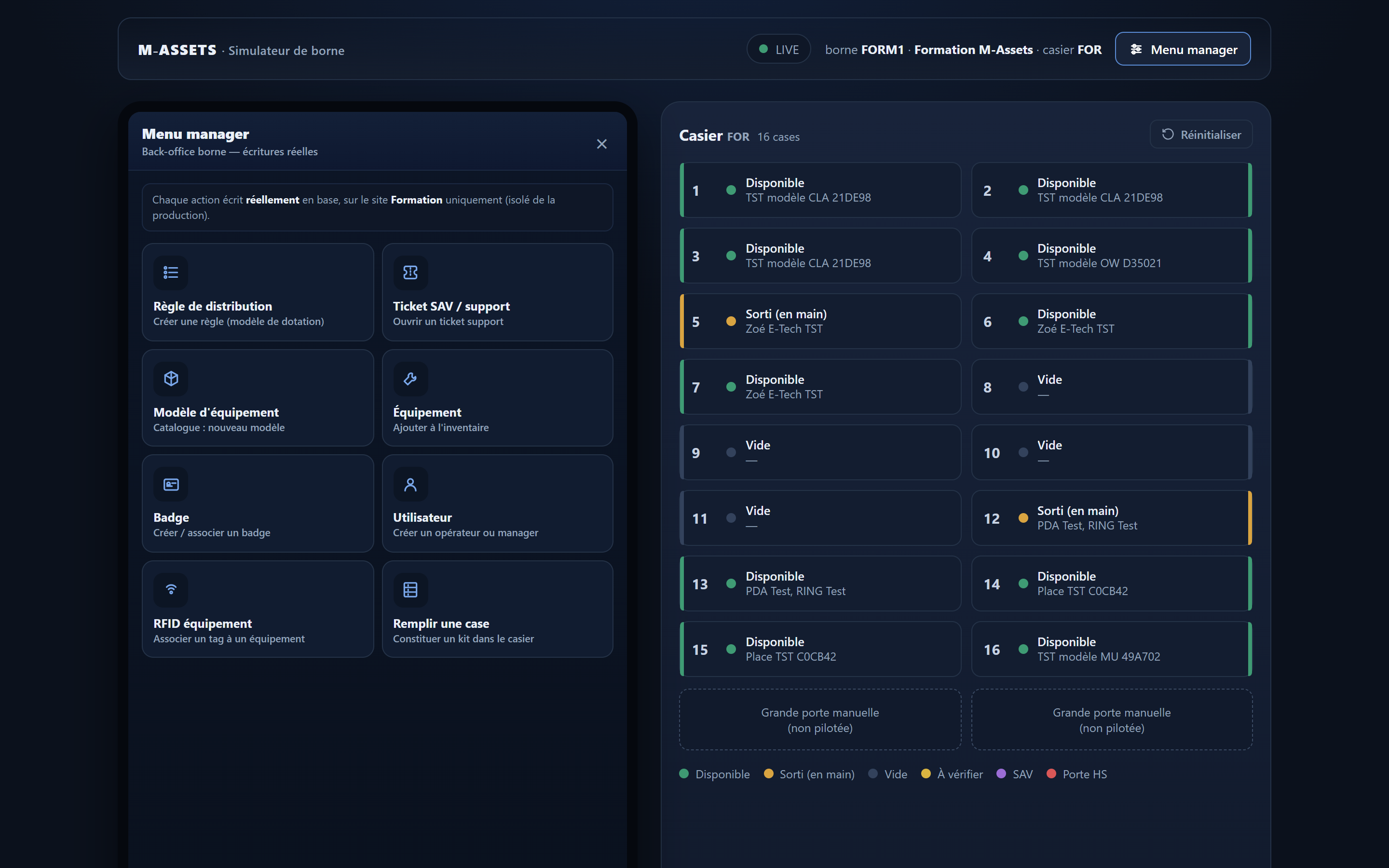The height and width of the screenshot is (868, 1389).
Task: Select case 6 Zoé E-Tech TST
Action: tap(1112, 322)
